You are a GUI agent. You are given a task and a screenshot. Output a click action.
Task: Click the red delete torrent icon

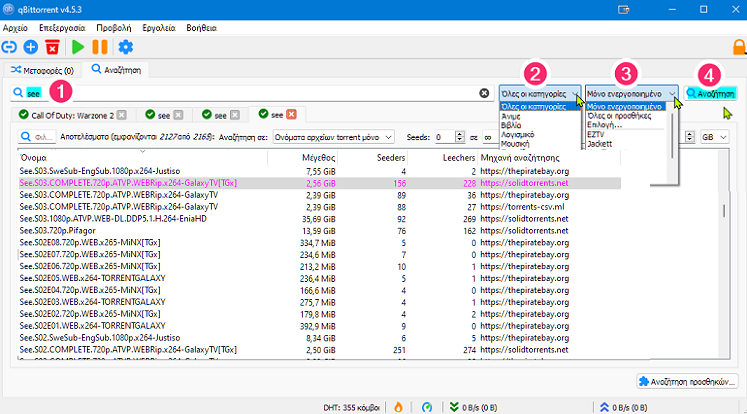(x=52, y=47)
